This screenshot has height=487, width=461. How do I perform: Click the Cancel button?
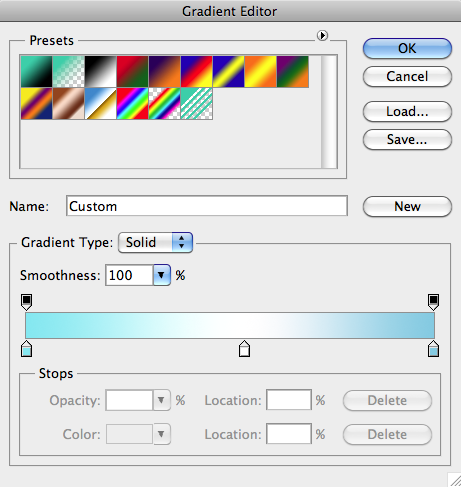point(407,77)
